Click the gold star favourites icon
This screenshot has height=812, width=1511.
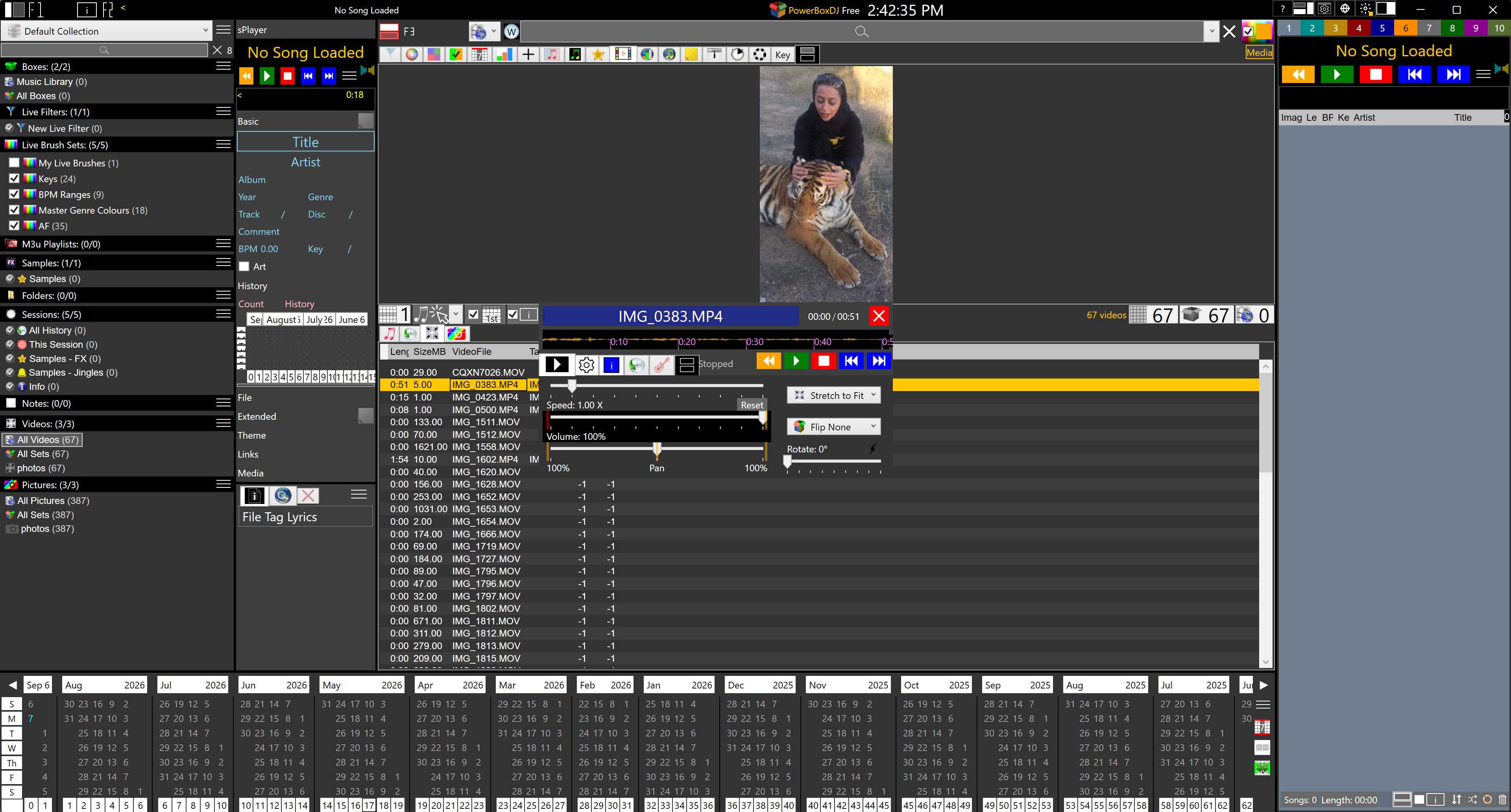[598, 55]
